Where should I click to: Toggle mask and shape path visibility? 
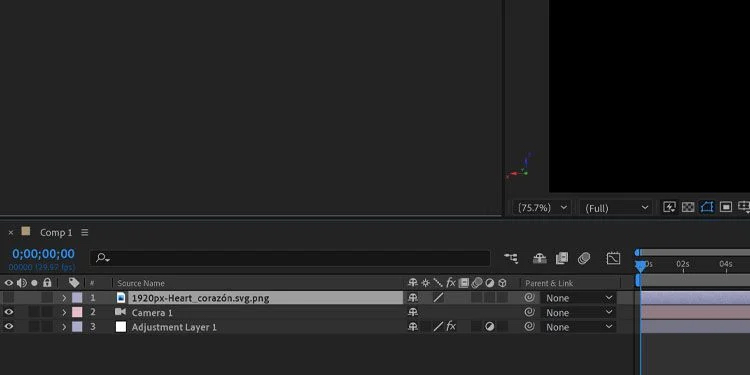click(x=707, y=207)
